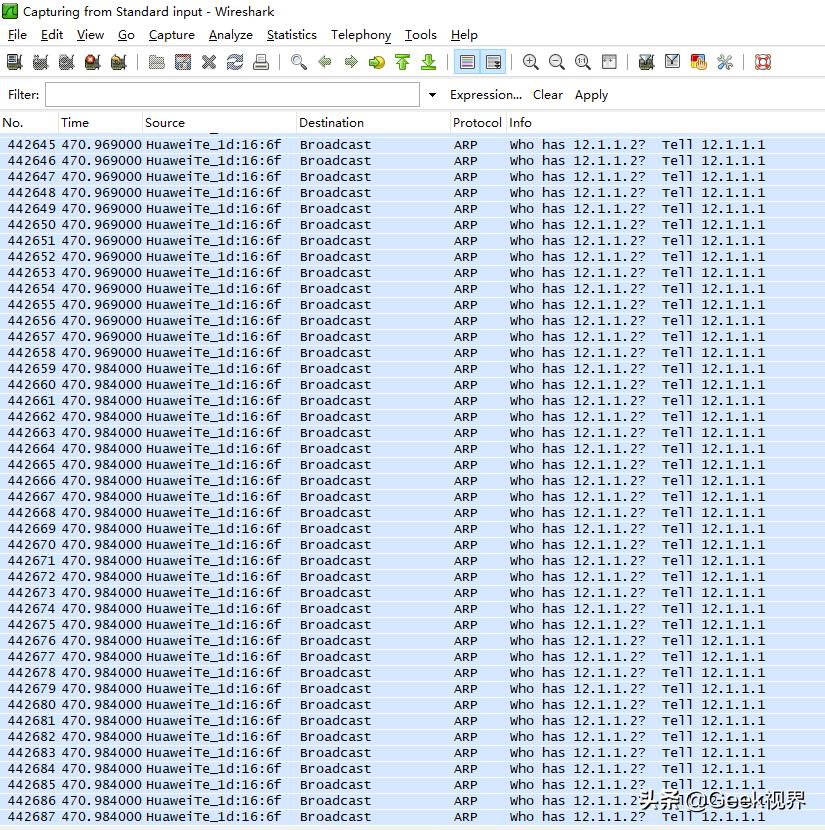This screenshot has height=830, width=825.
Task: Open the Filter: label button
Action: coord(23,95)
